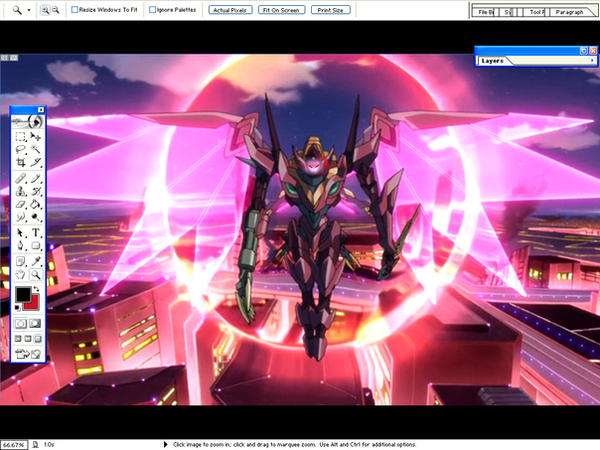Open Paragraph tab in palette well

[x=569, y=12]
